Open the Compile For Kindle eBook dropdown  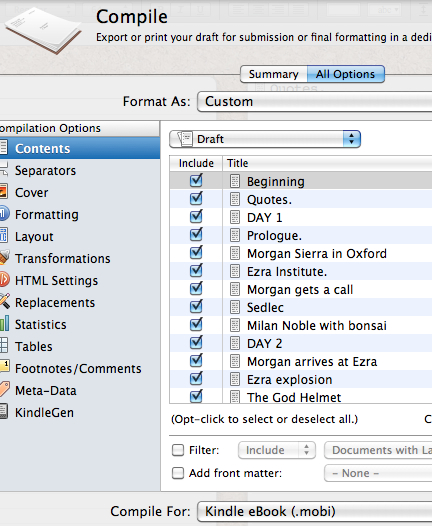tap(315, 512)
